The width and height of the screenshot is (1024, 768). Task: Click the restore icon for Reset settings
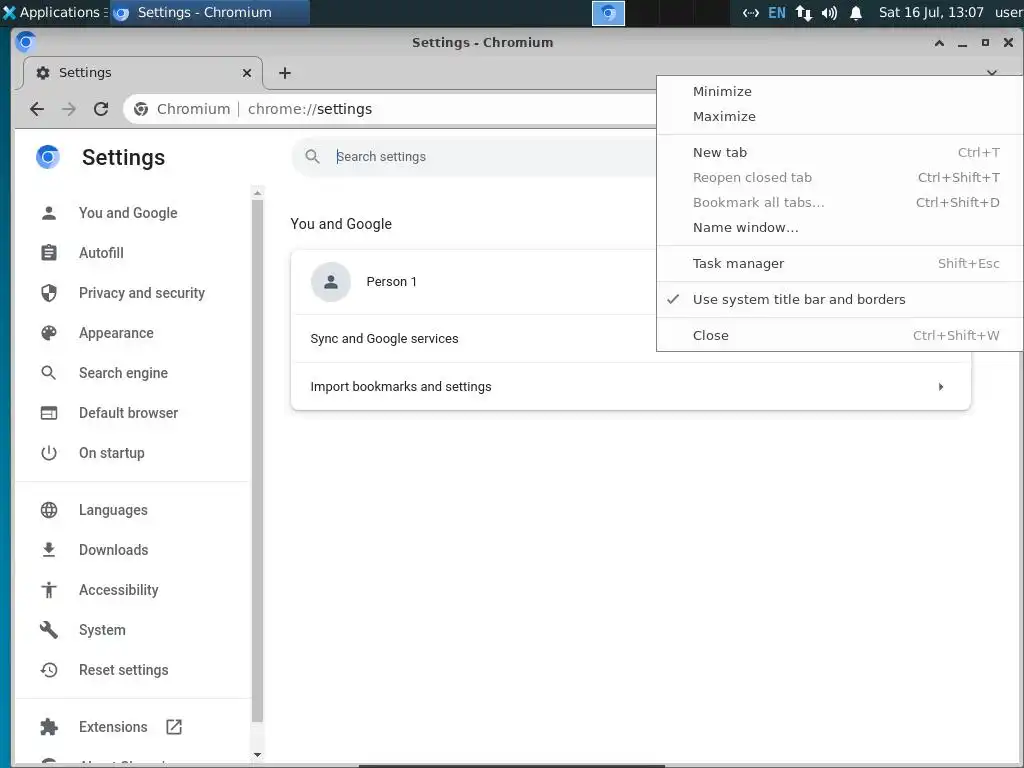[x=49, y=670]
